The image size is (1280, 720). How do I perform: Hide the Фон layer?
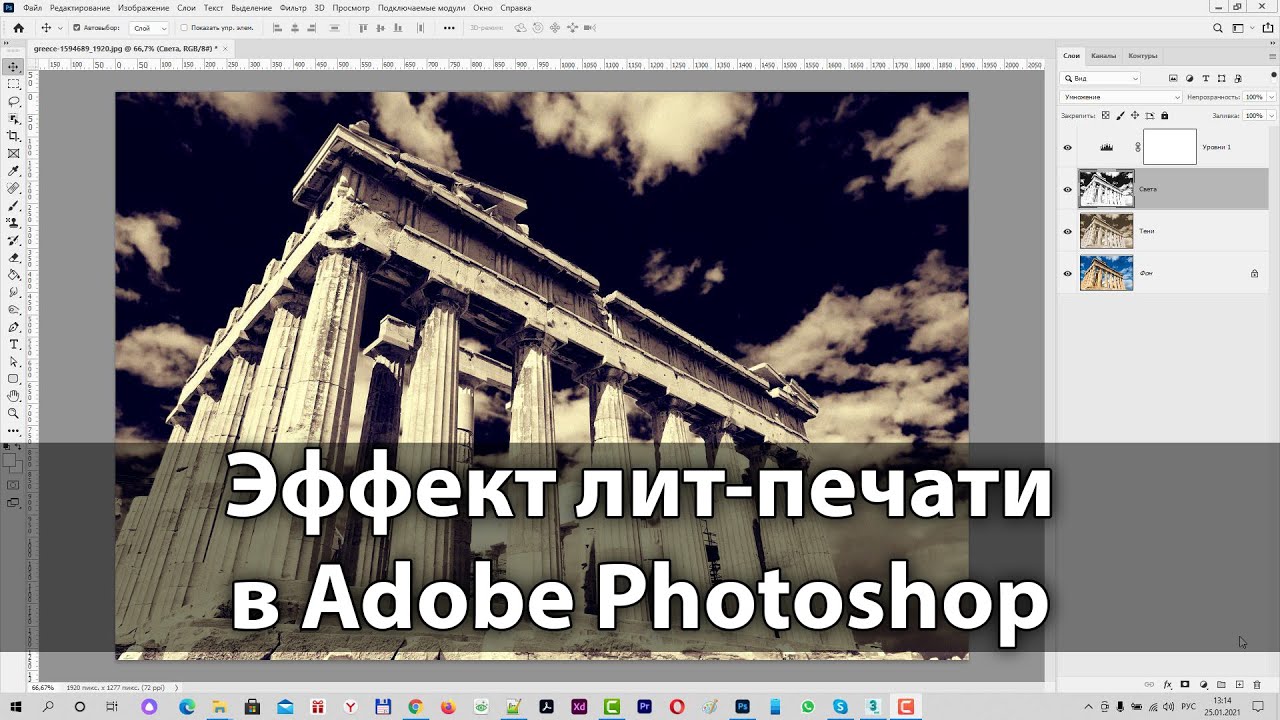click(x=1067, y=273)
